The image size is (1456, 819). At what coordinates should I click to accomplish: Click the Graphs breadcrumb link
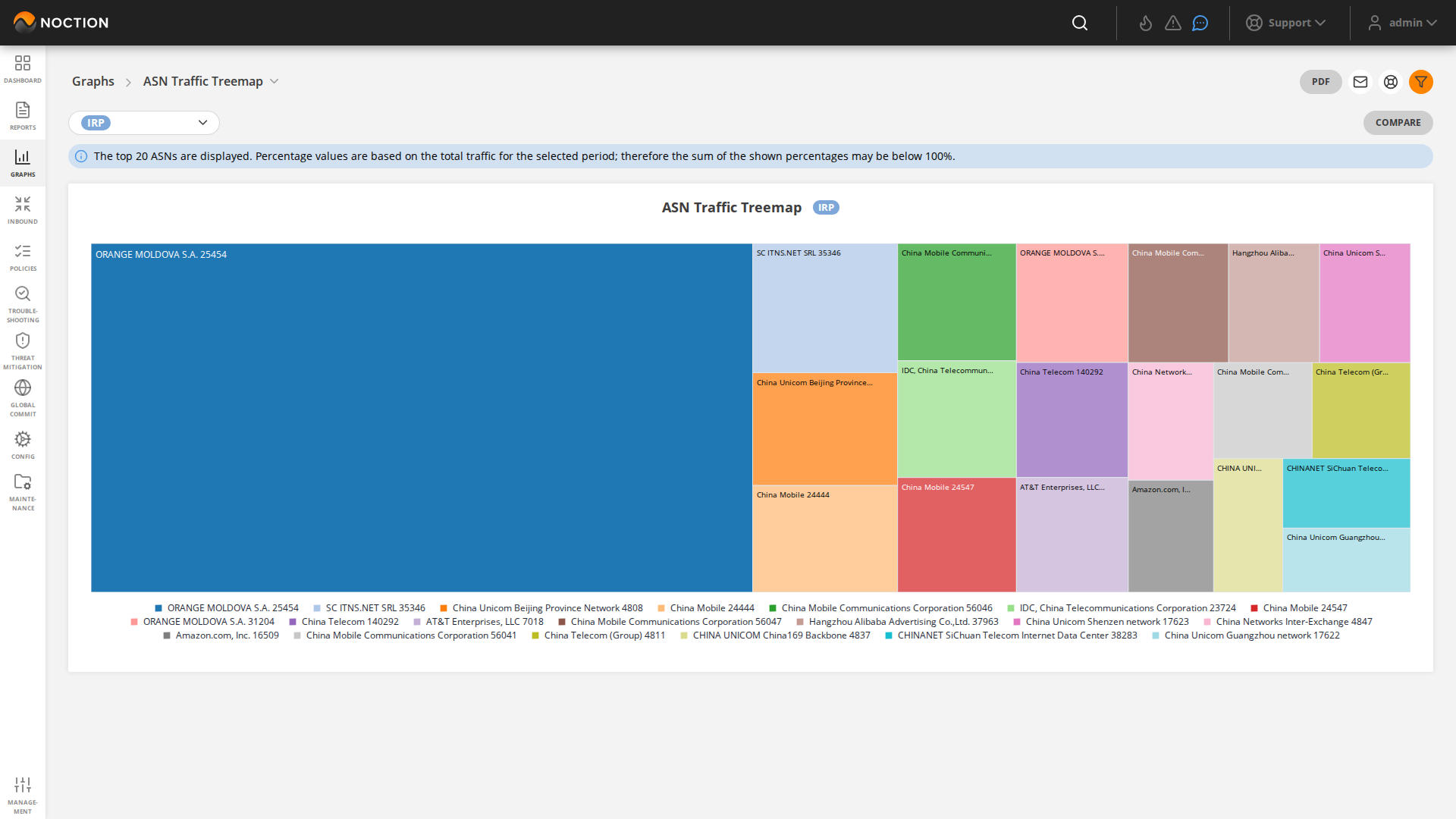point(93,81)
